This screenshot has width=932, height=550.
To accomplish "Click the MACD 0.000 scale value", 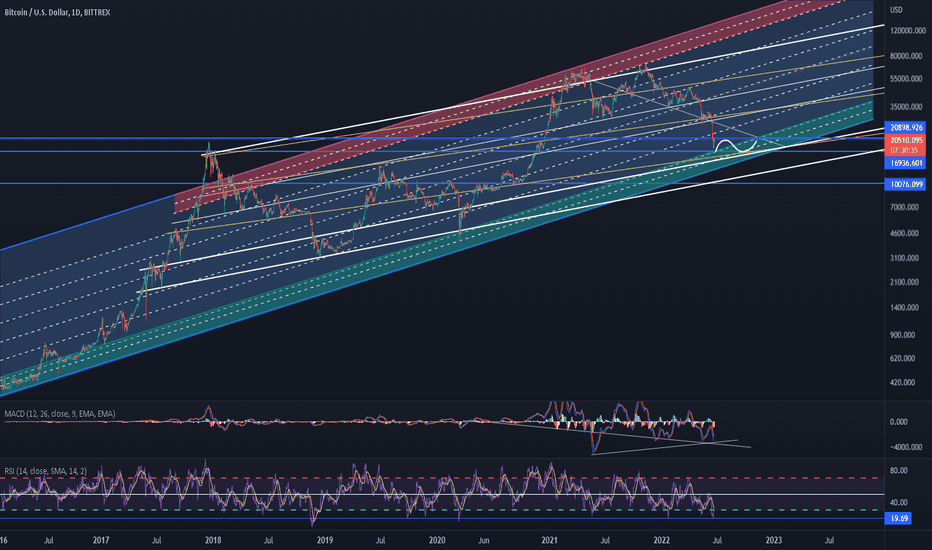I will (x=899, y=422).
